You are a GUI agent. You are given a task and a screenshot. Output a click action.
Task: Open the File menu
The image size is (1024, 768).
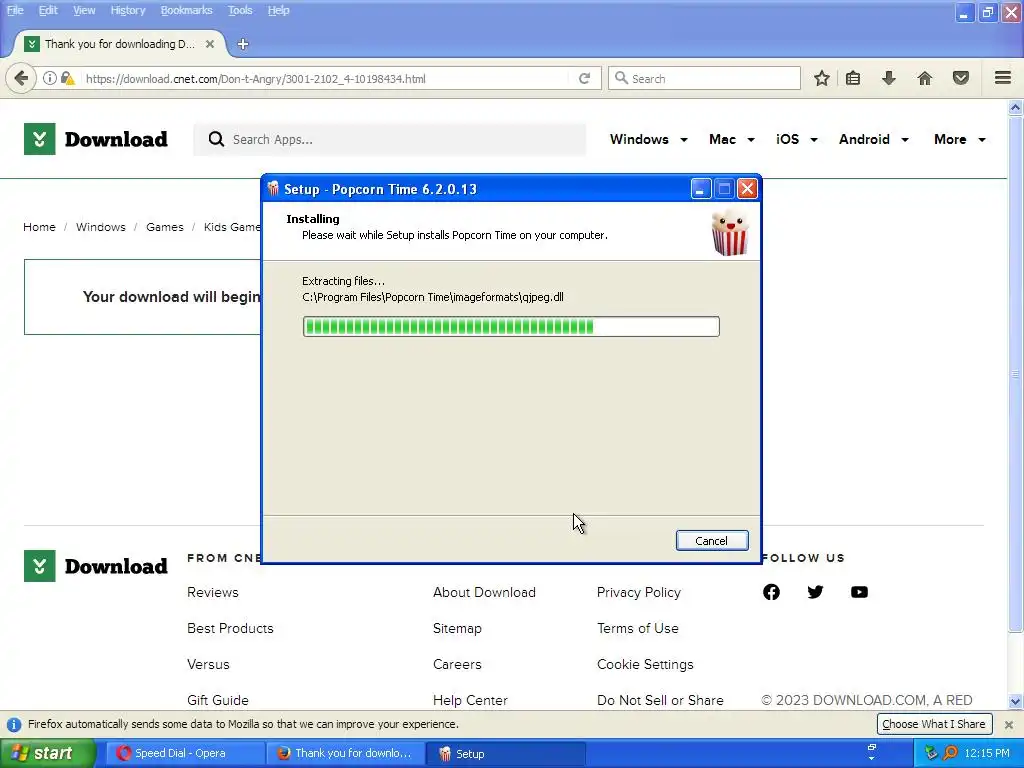pos(15,10)
